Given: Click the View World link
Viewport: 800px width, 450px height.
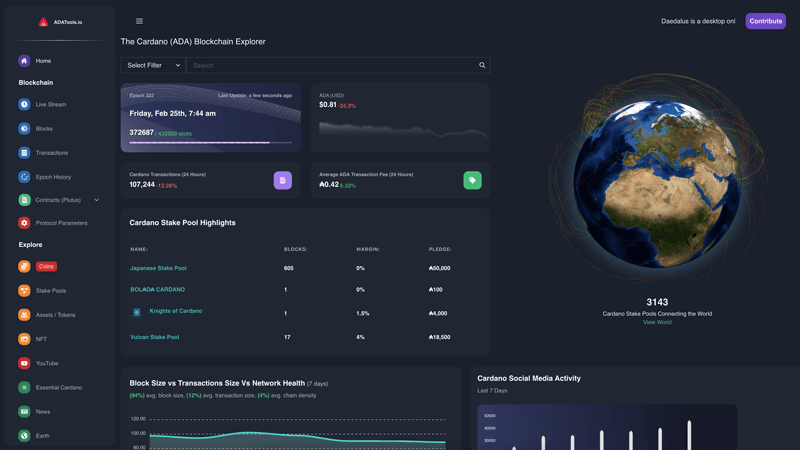Looking at the screenshot, I should [657, 322].
